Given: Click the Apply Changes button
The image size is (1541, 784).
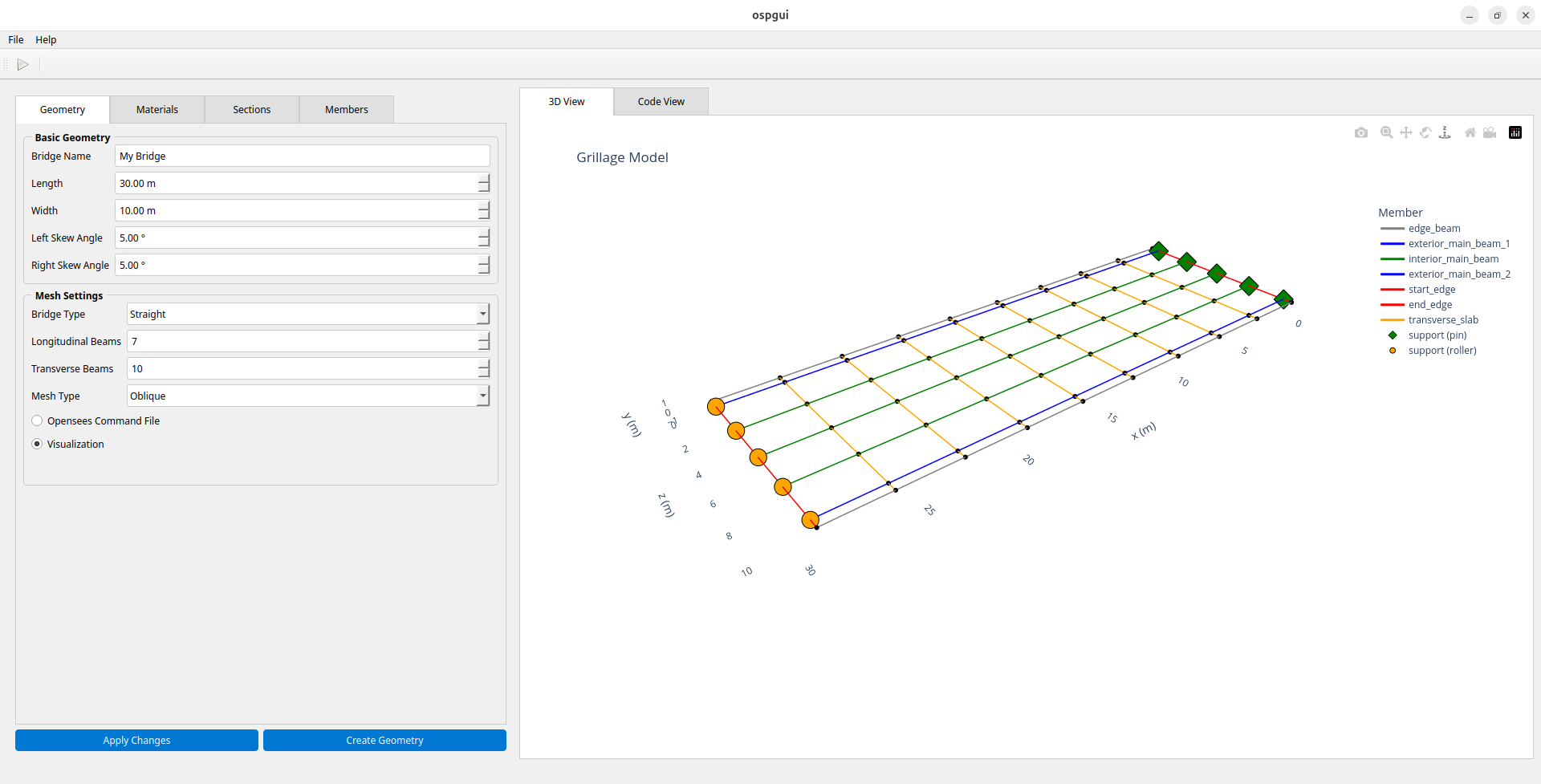Looking at the screenshot, I should click(x=136, y=741).
